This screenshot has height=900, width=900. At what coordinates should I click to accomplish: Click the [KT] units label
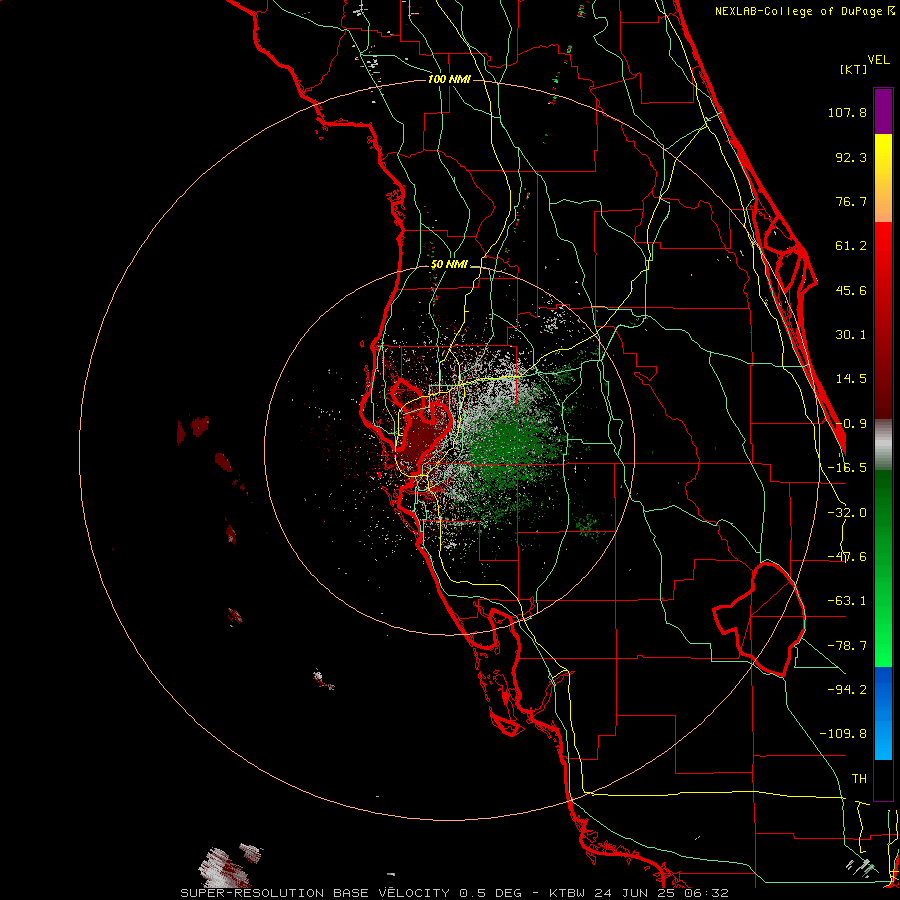(x=853, y=69)
